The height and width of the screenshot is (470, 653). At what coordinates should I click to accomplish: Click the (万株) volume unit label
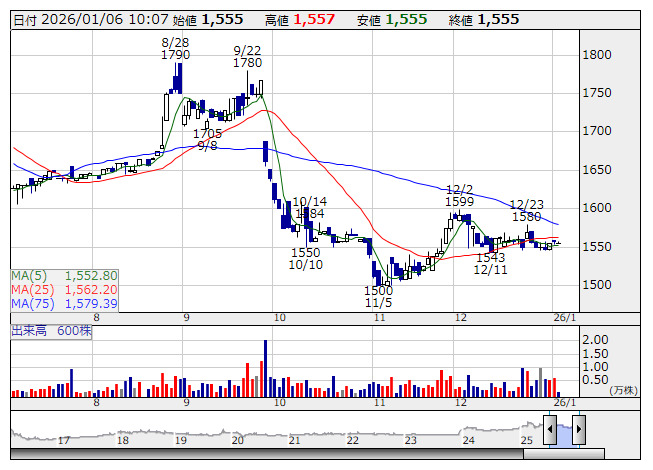623,390
